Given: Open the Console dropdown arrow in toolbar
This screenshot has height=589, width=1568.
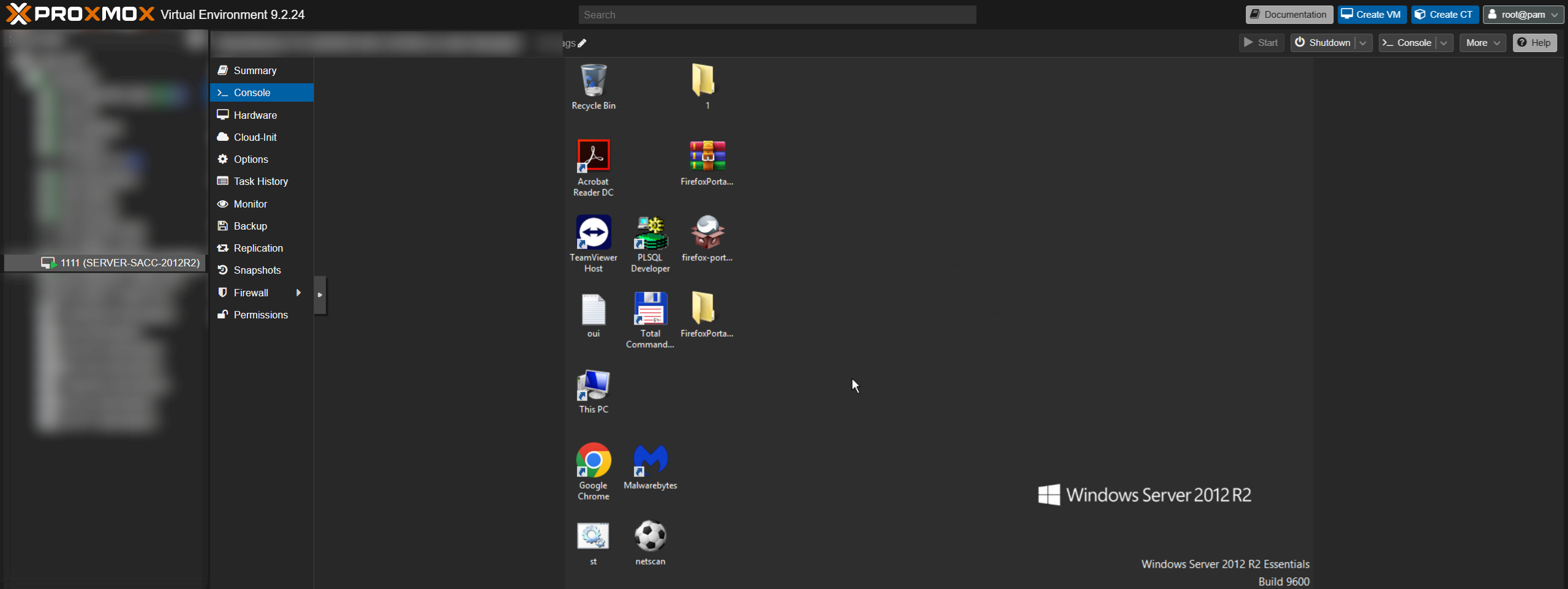Looking at the screenshot, I should coord(1444,43).
